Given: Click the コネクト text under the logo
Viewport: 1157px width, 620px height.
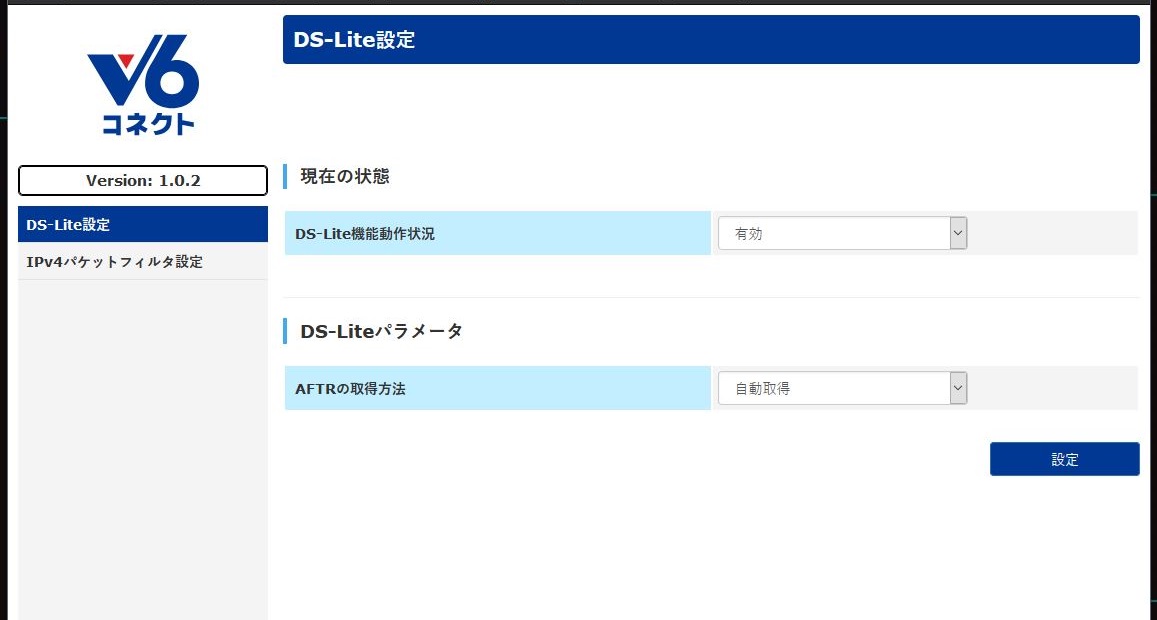Looking at the screenshot, I should point(148,123).
